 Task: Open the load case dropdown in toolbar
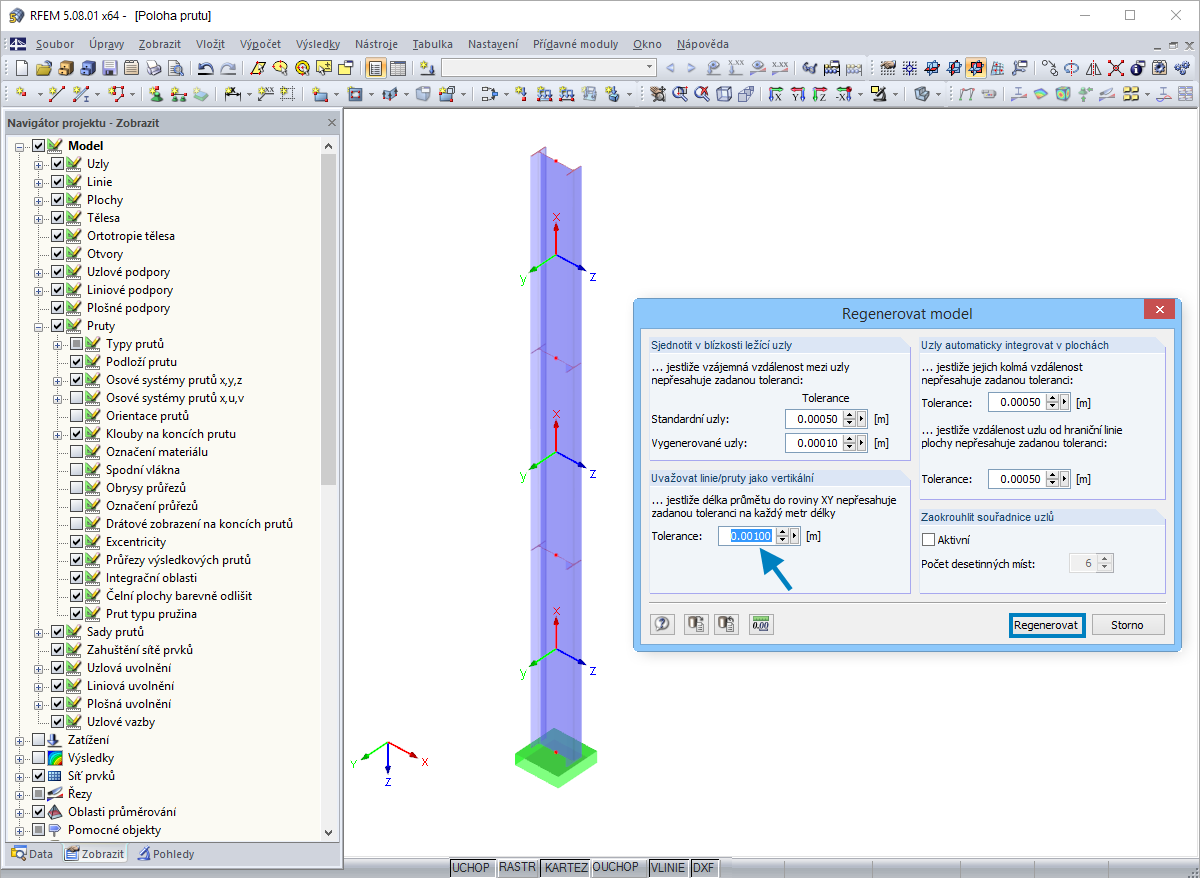[650, 68]
